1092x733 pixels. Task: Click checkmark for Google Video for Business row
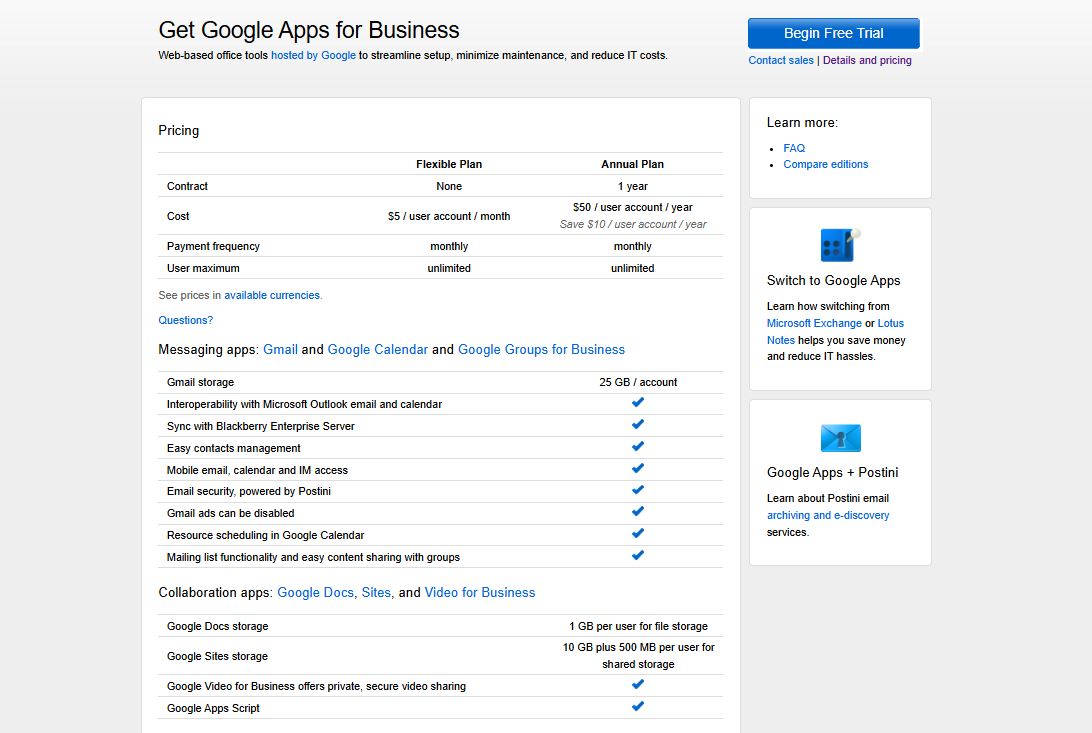click(638, 685)
